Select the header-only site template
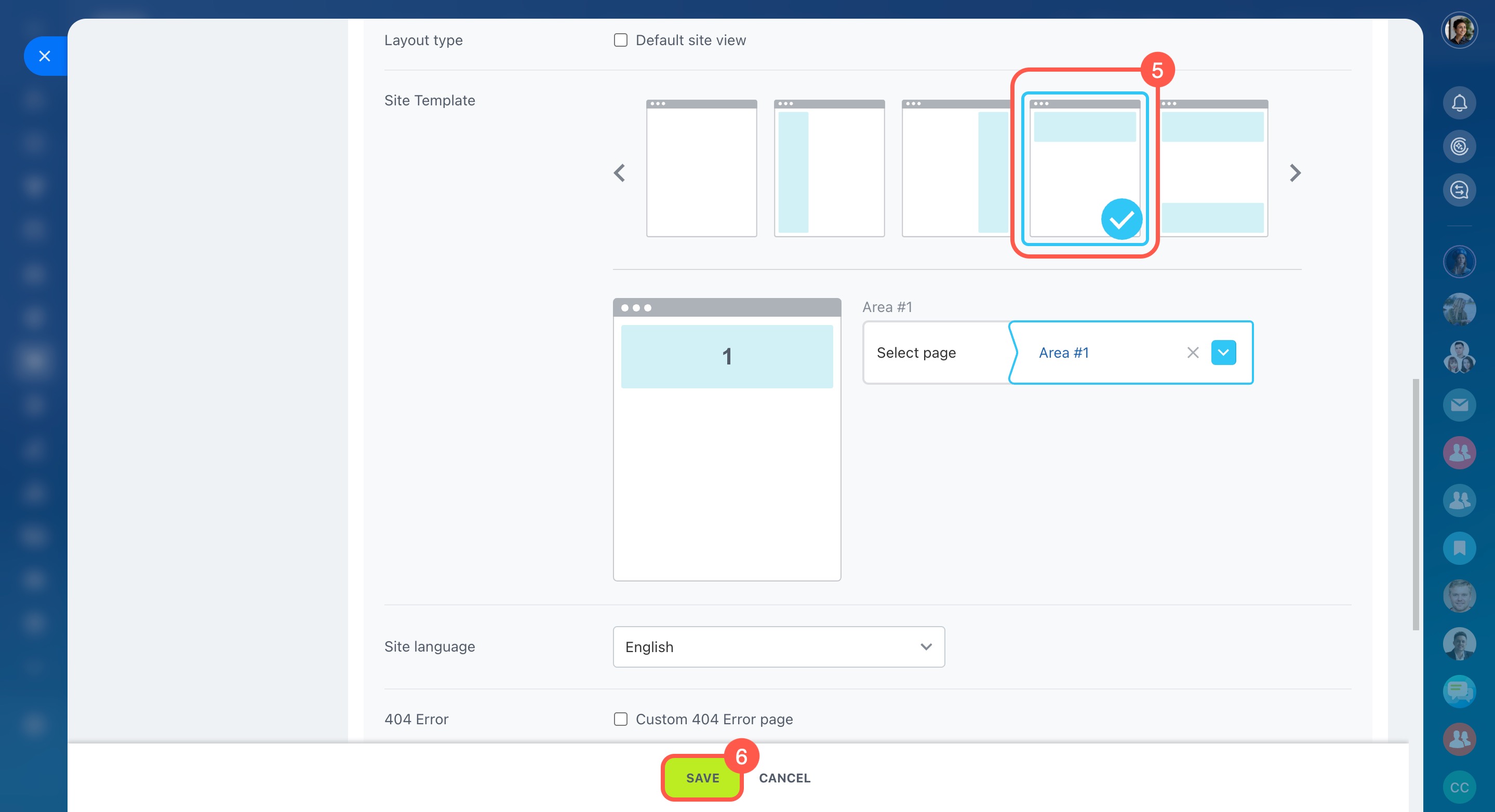This screenshot has width=1495, height=812. (1085, 168)
